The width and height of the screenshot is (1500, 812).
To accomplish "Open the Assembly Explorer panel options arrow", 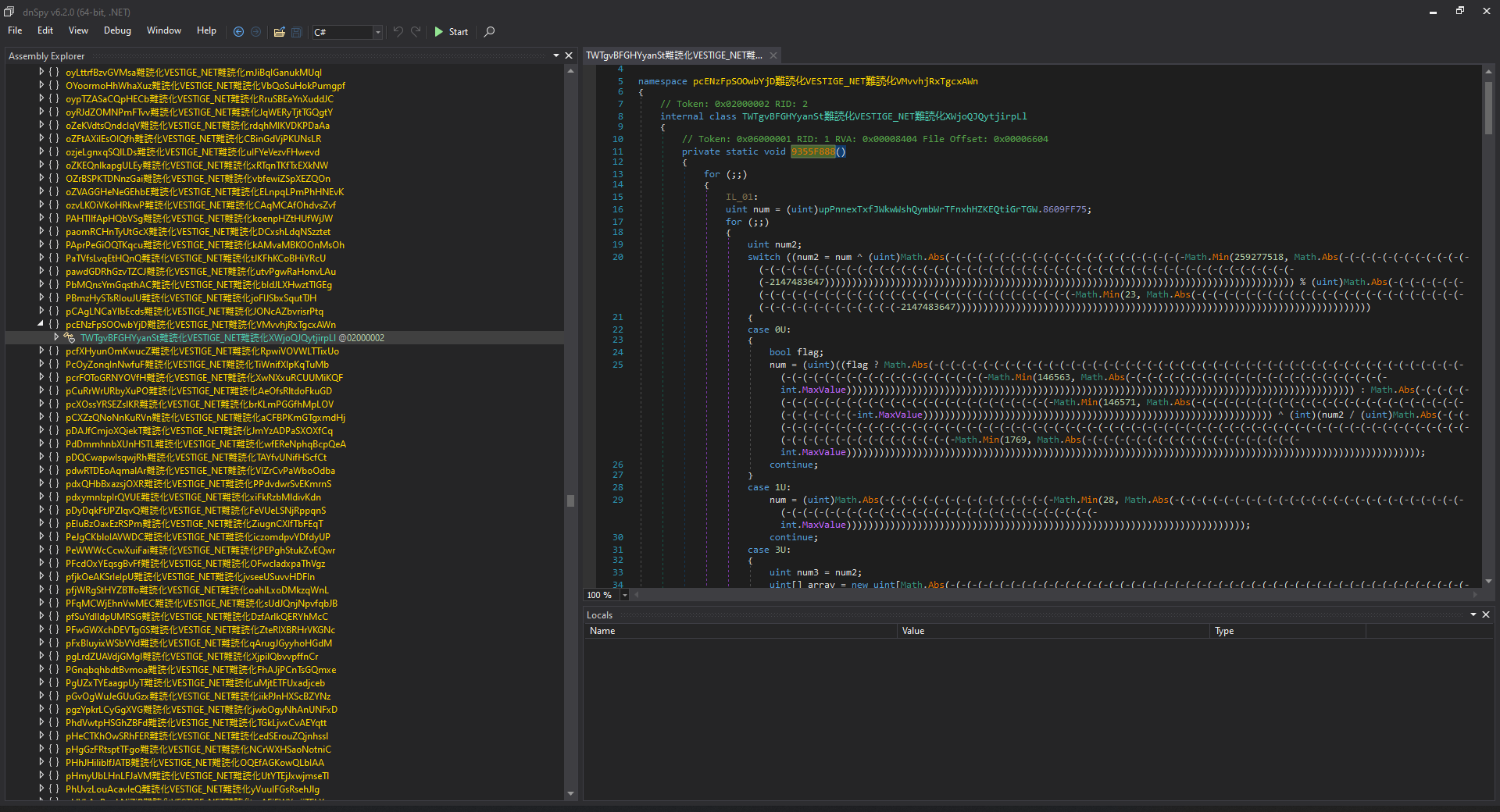I will (556, 55).
